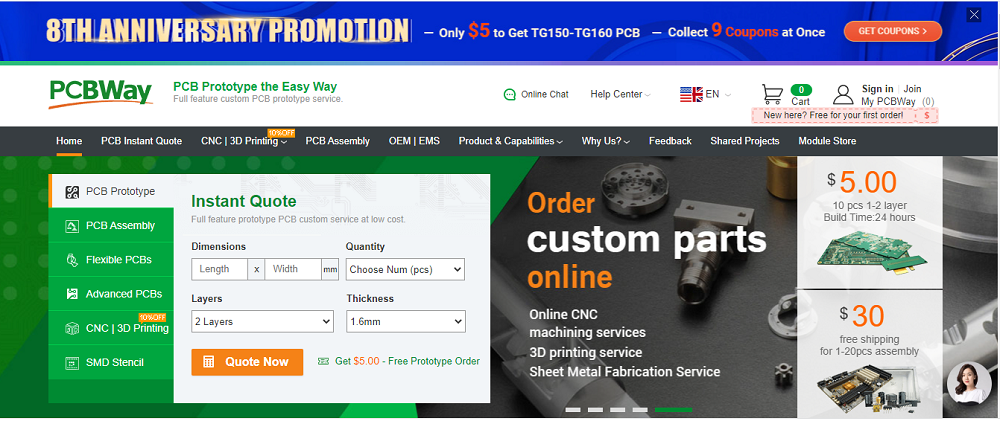Open the 1.6mm thickness dropdown
Viewport: 1000px width, 421px height.
point(406,321)
